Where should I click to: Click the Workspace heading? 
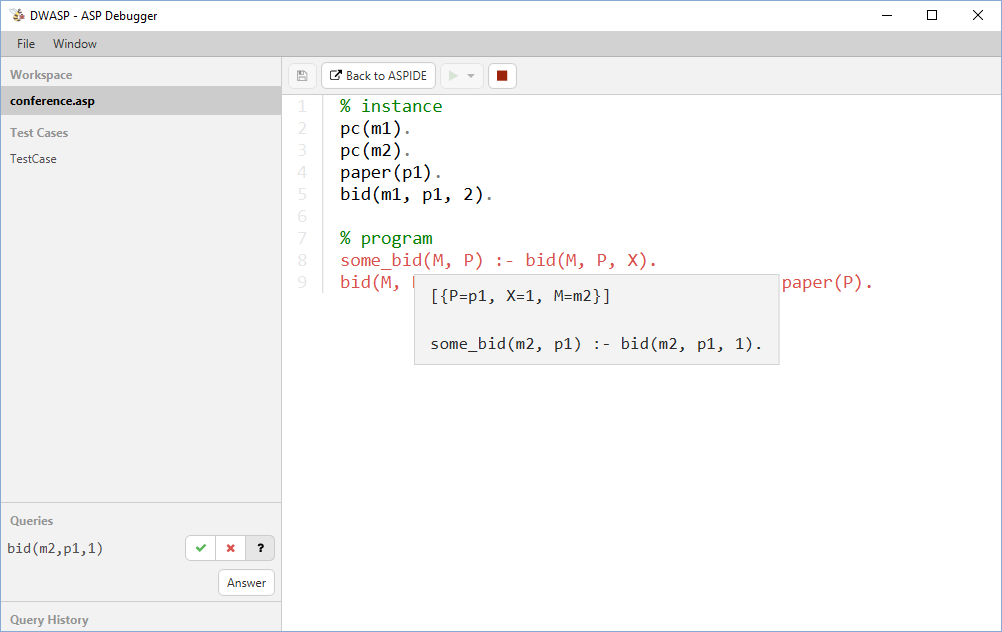(41, 75)
